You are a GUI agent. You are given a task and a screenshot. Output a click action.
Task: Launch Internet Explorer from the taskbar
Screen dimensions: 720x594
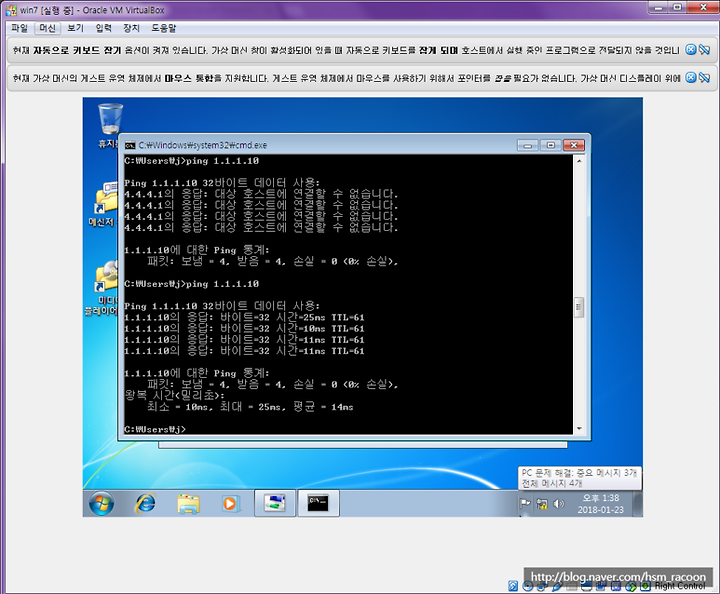tap(145, 504)
